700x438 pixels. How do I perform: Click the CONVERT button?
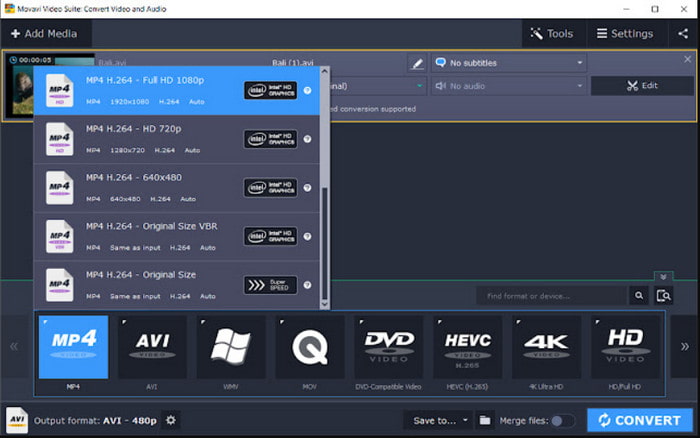click(640, 420)
